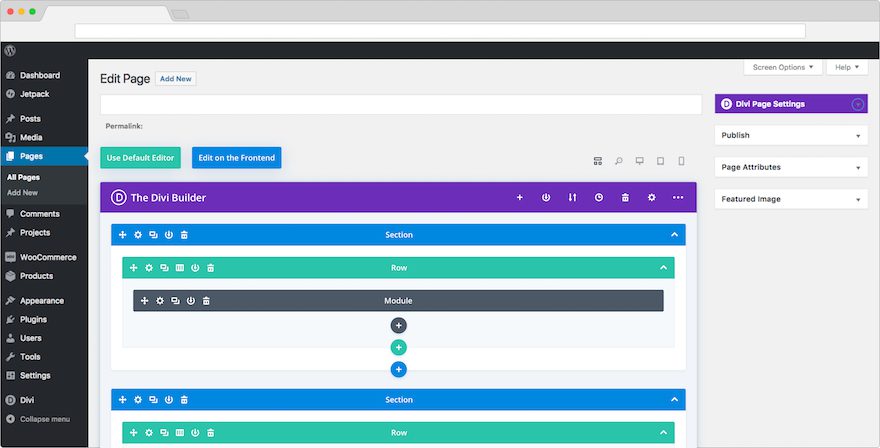
Task: Click the zoom magnifier icon above the builder
Action: (618, 161)
